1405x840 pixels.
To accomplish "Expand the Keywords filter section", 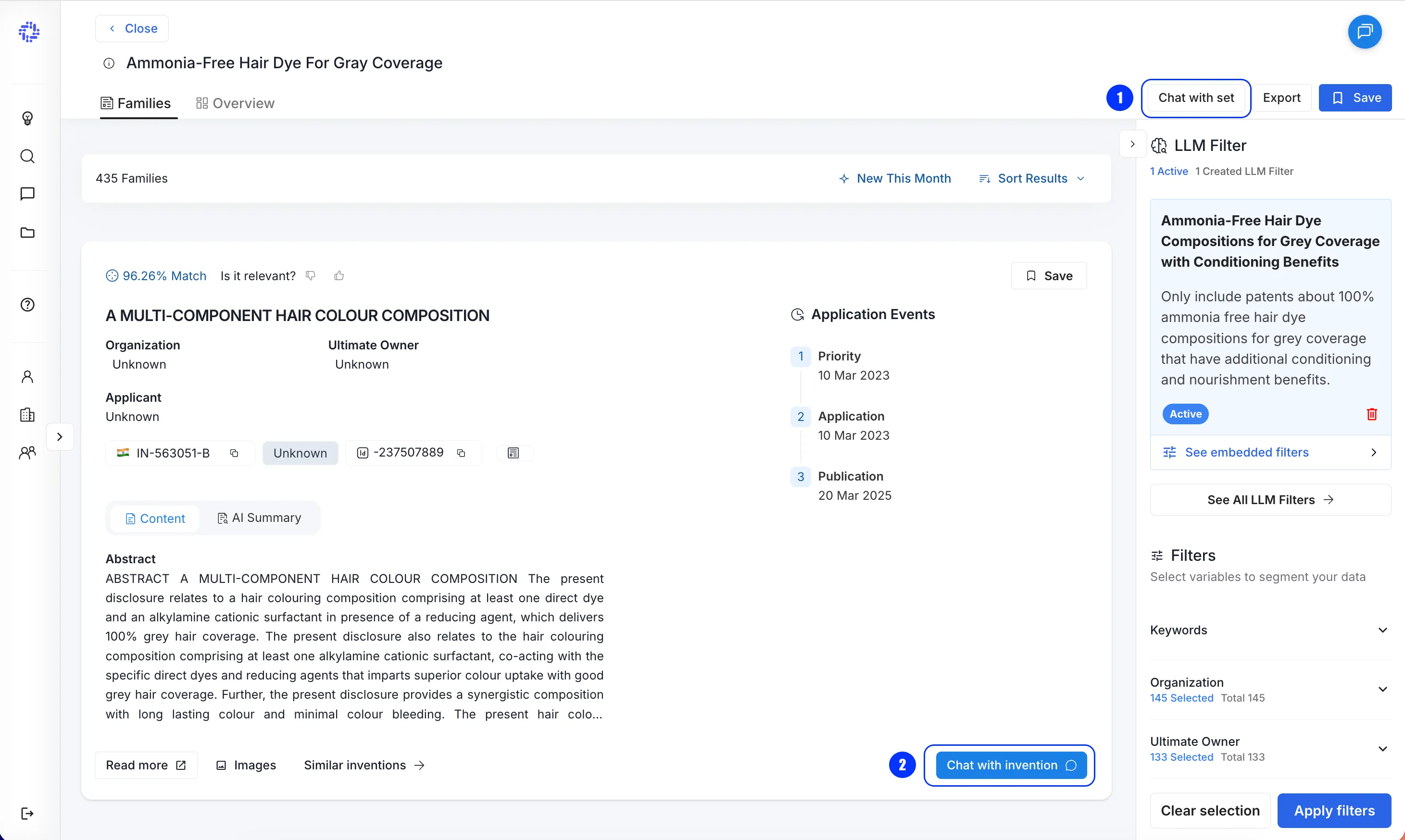I will (1270, 630).
